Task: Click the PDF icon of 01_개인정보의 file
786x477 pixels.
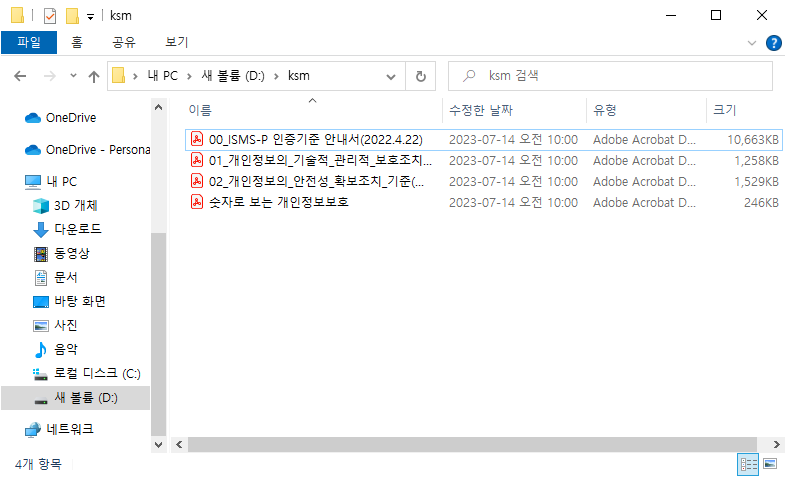Action: click(197, 160)
